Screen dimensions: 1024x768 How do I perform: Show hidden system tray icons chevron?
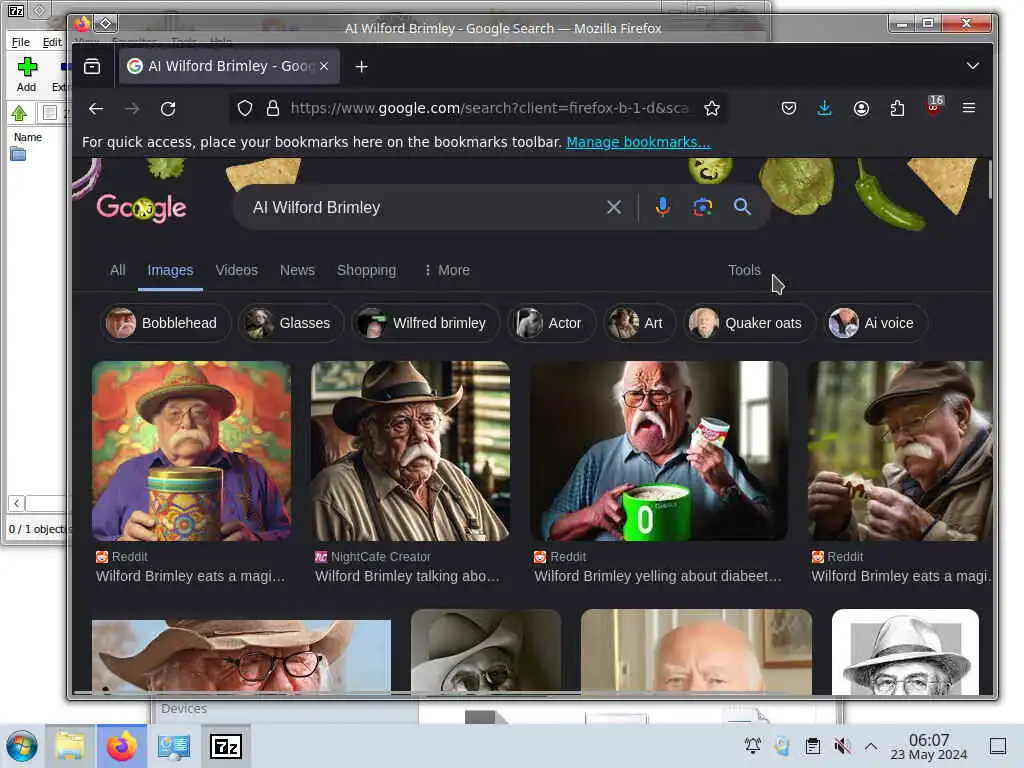coord(871,746)
